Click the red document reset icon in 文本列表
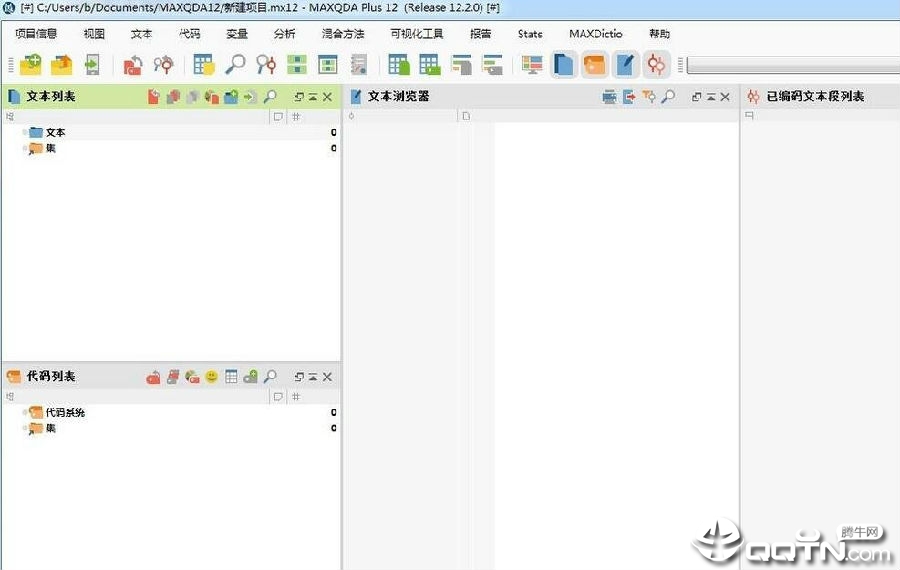The height and width of the screenshot is (570, 900). click(x=153, y=96)
